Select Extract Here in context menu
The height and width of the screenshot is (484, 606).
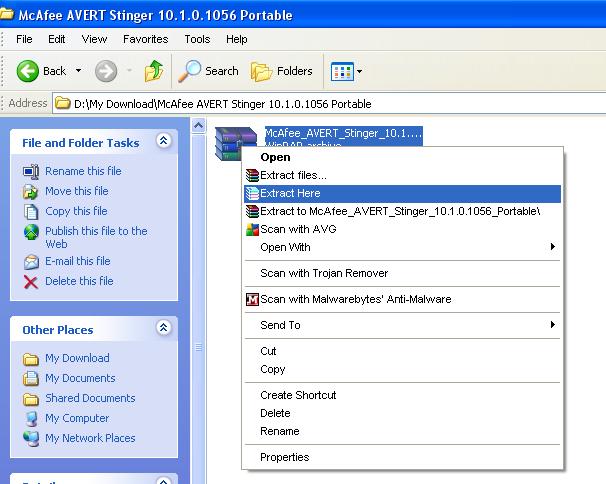click(402, 193)
